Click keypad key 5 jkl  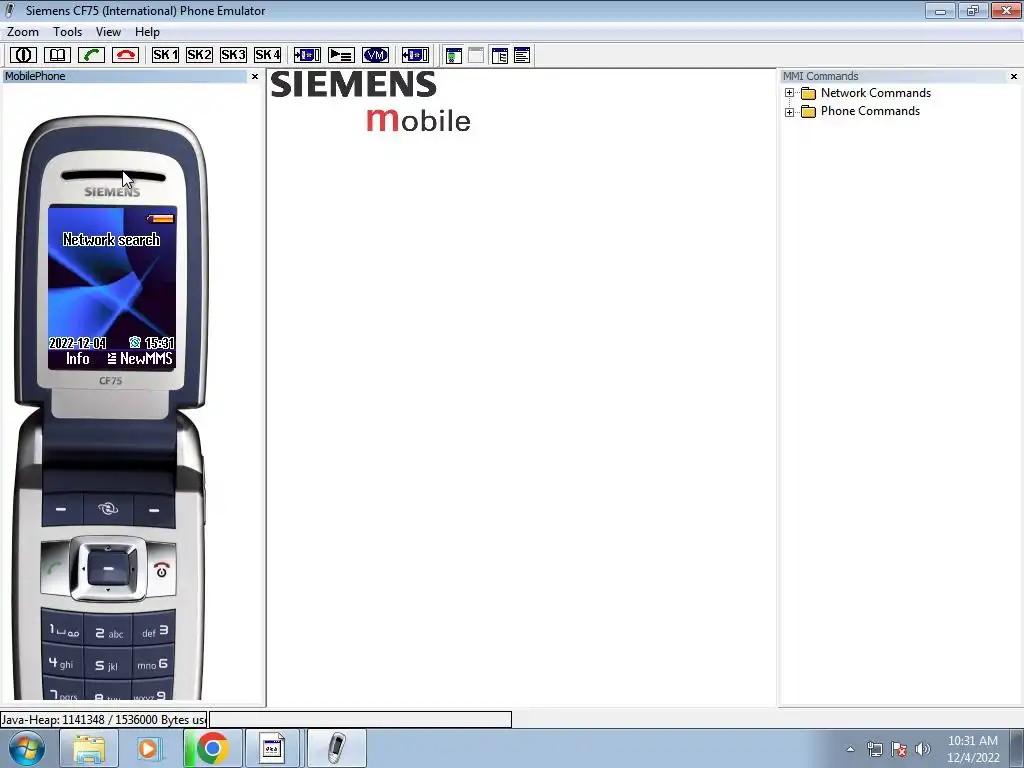click(x=108, y=665)
